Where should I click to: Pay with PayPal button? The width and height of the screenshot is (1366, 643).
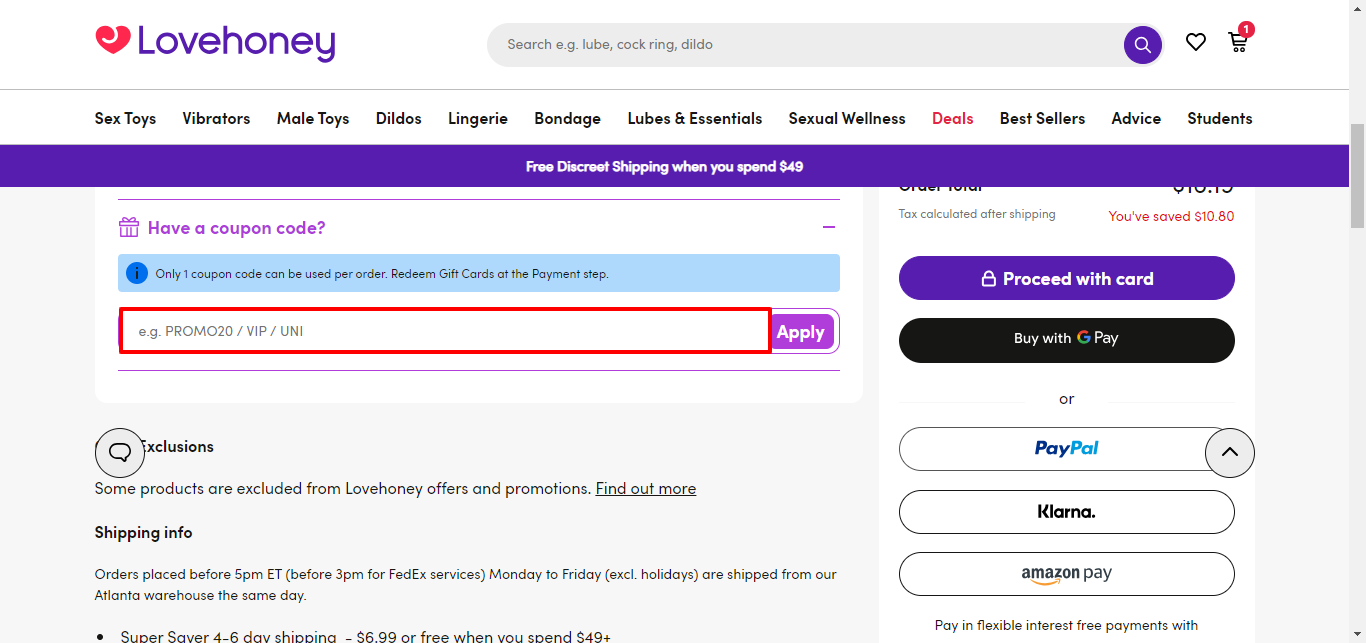tap(1067, 449)
